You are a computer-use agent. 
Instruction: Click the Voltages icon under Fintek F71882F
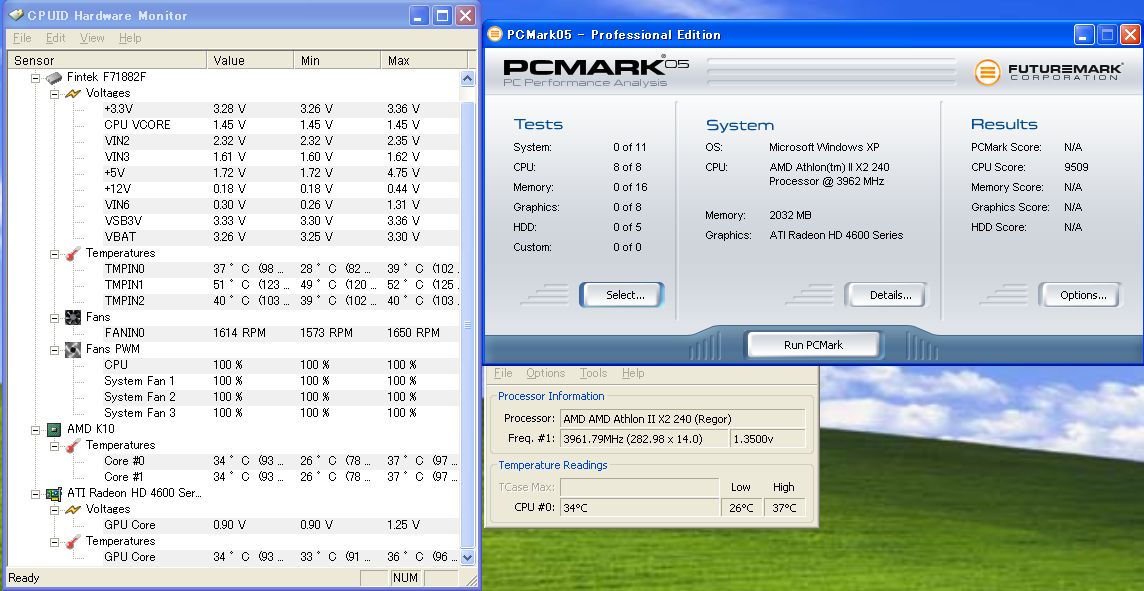(73, 93)
